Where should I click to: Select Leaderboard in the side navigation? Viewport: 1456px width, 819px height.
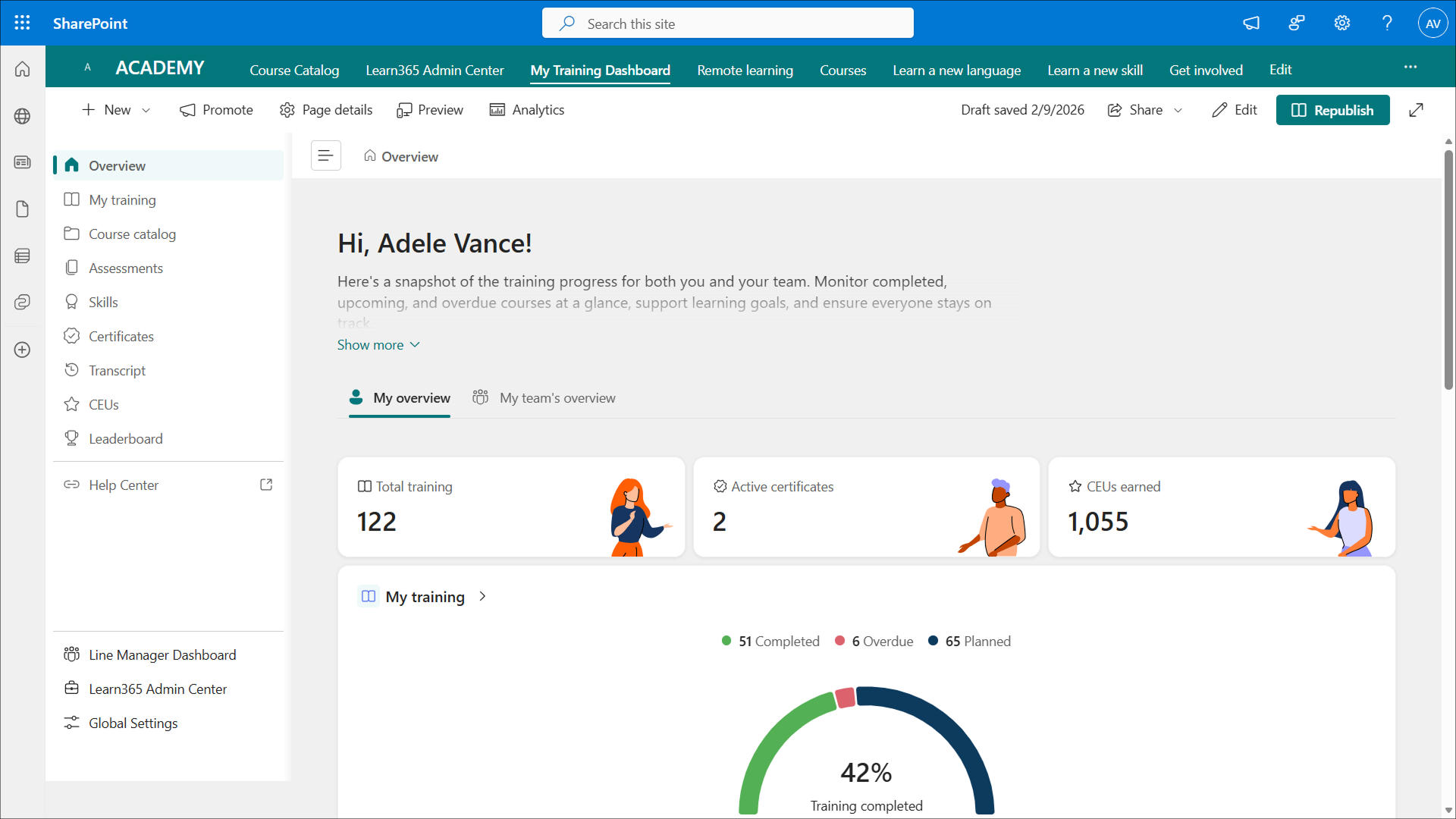pos(125,439)
